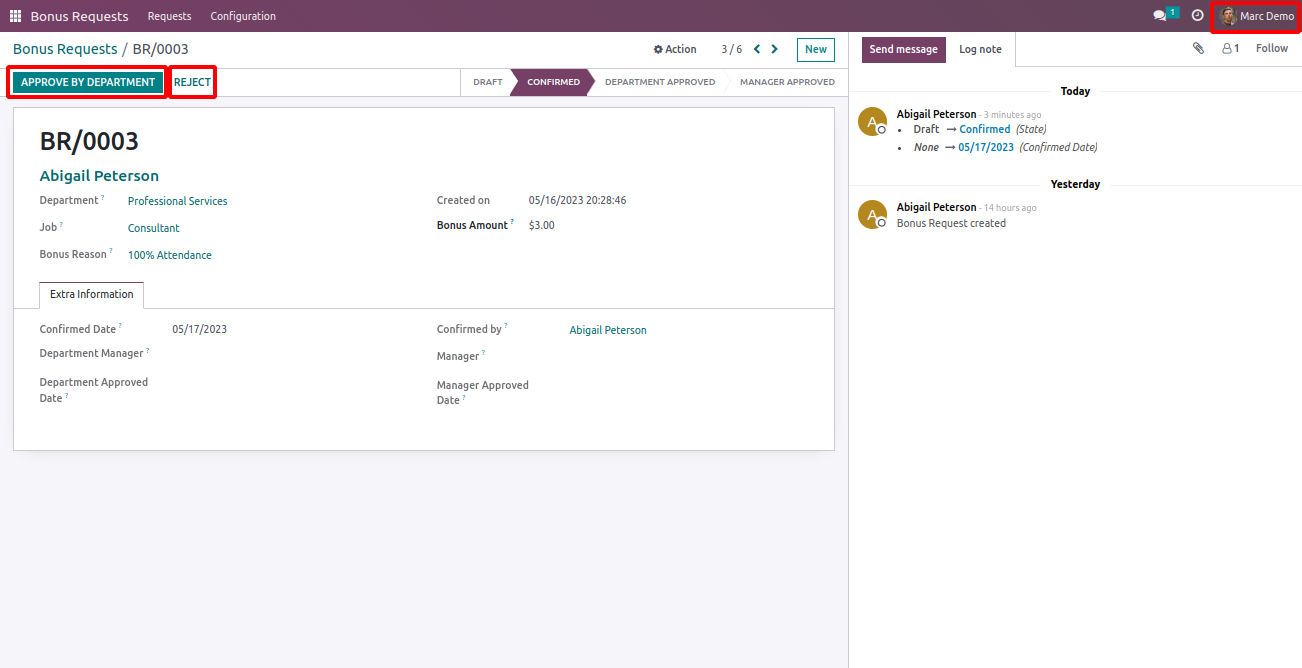Open Confirmed by Abigail Peterson link
The width and height of the screenshot is (1302, 668).
click(x=608, y=330)
